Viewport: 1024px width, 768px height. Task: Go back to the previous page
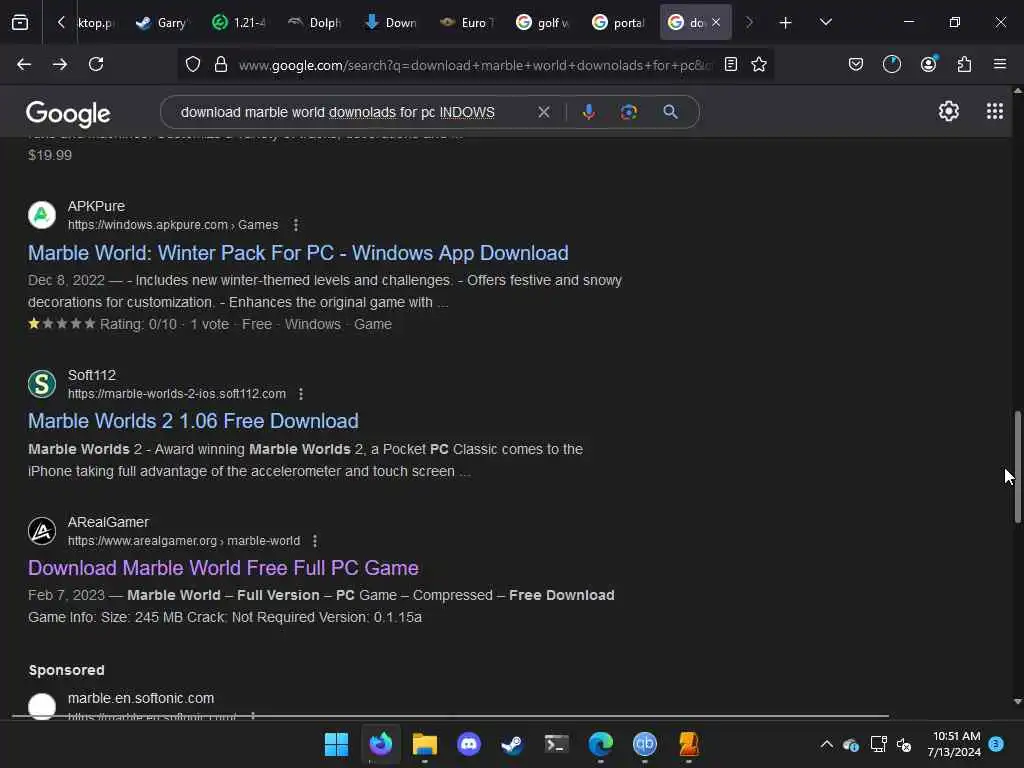point(24,64)
